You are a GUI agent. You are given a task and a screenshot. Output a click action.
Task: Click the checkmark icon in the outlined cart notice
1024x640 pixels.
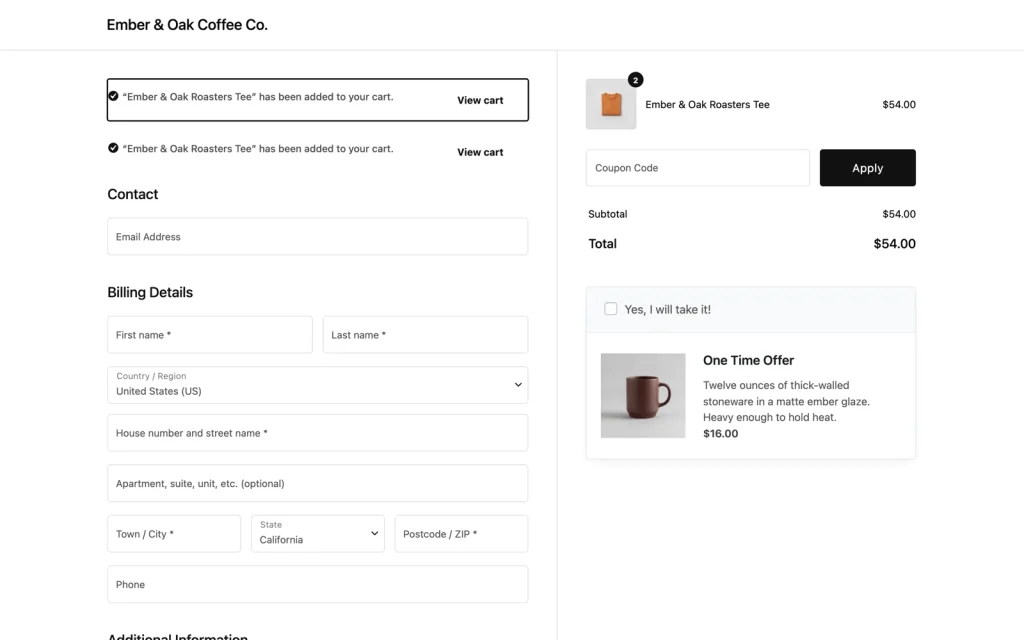click(113, 96)
